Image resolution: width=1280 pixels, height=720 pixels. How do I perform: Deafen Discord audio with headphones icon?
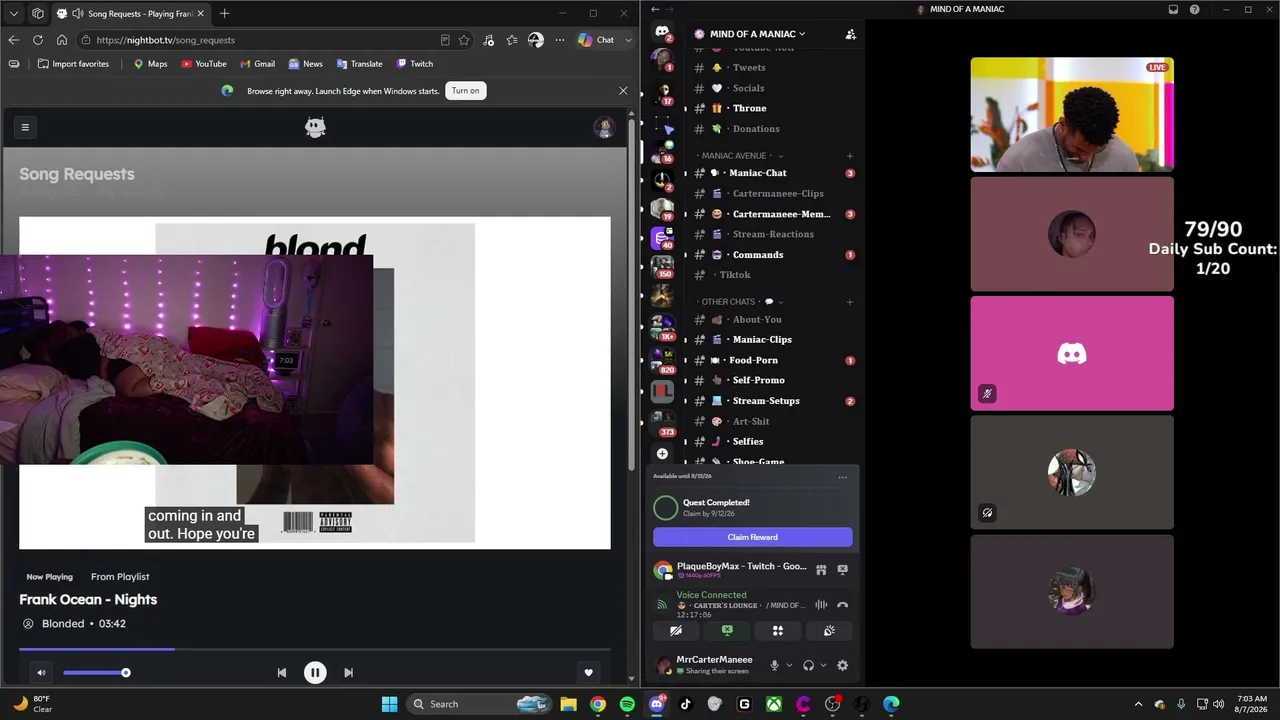808,665
